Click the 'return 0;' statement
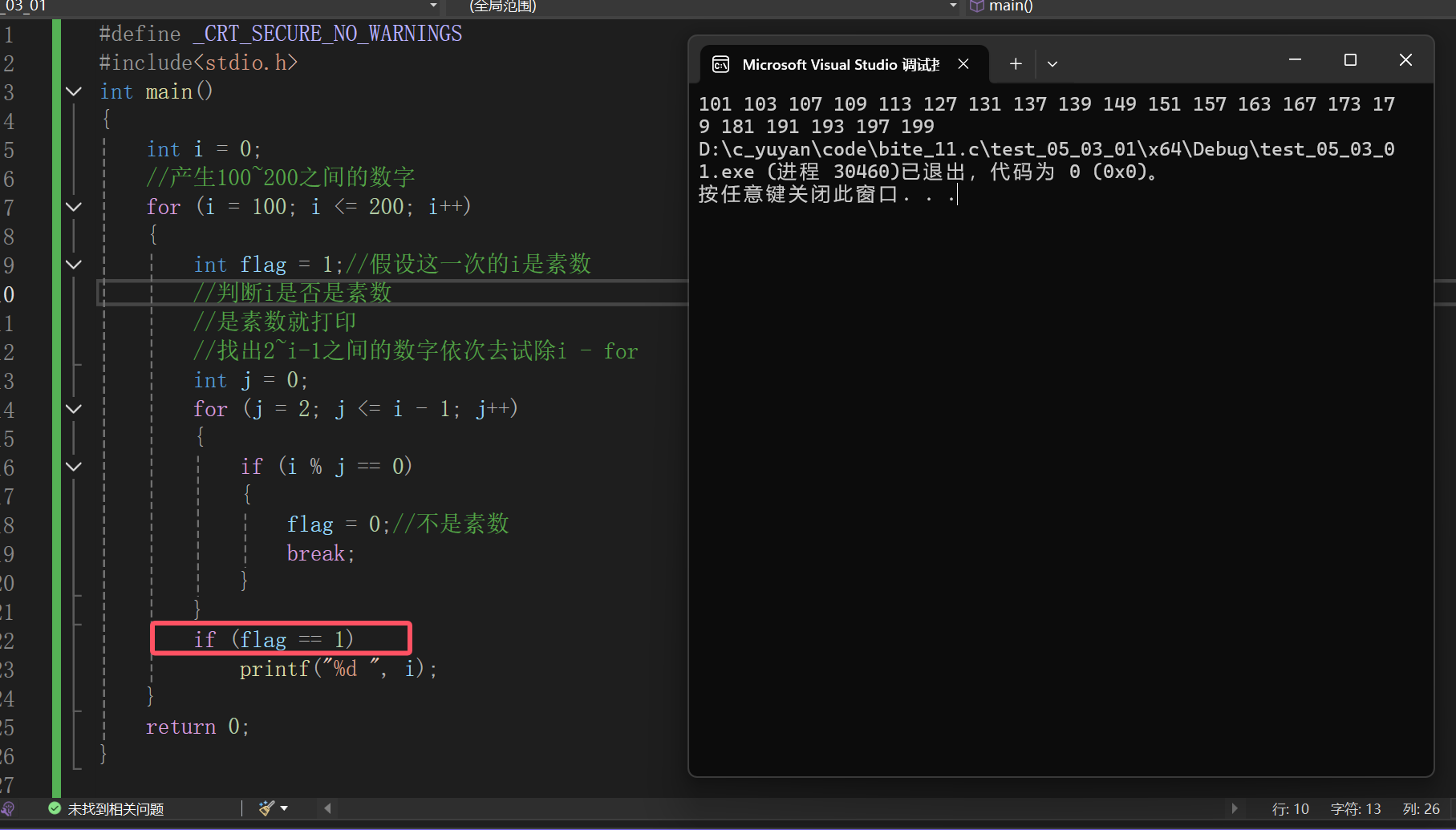The width and height of the screenshot is (1456, 830). (197, 727)
